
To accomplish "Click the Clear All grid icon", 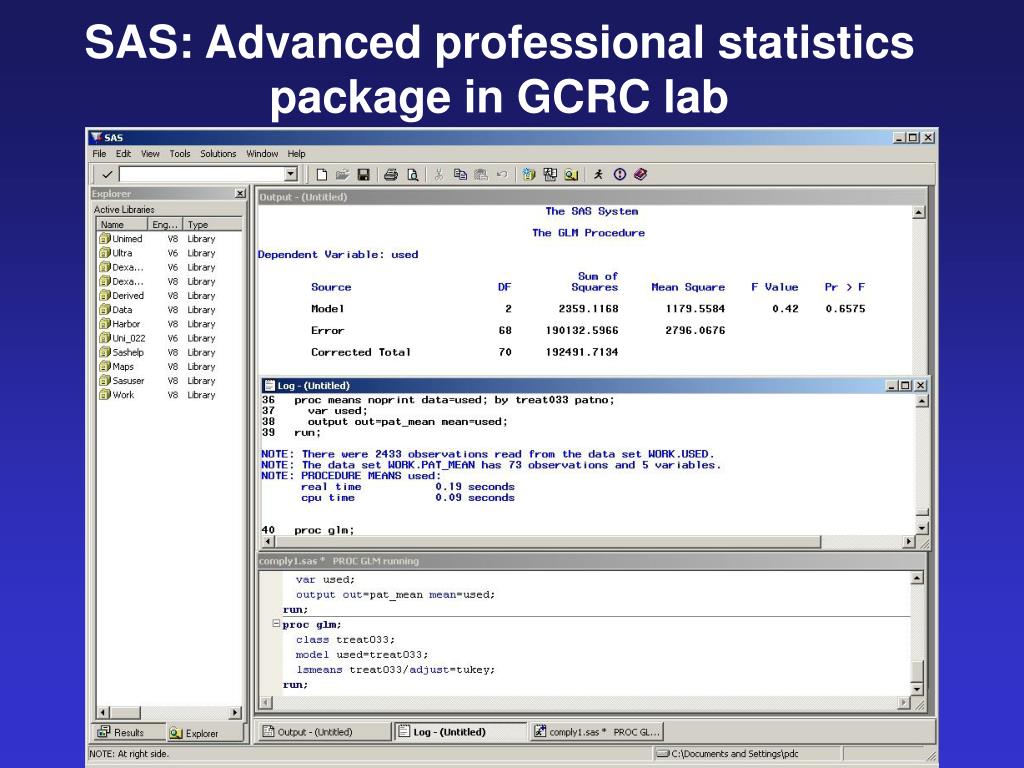I will [x=550, y=174].
